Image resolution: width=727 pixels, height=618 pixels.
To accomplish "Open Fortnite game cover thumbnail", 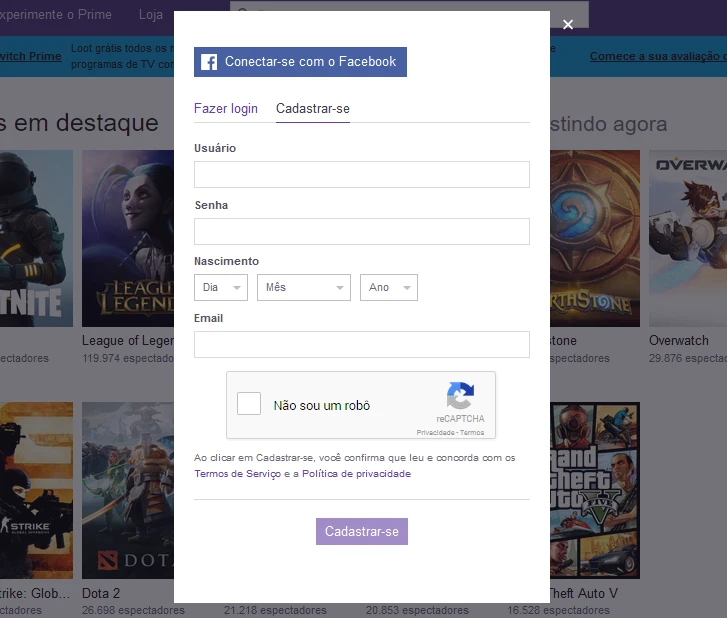I will click(x=36, y=238).
